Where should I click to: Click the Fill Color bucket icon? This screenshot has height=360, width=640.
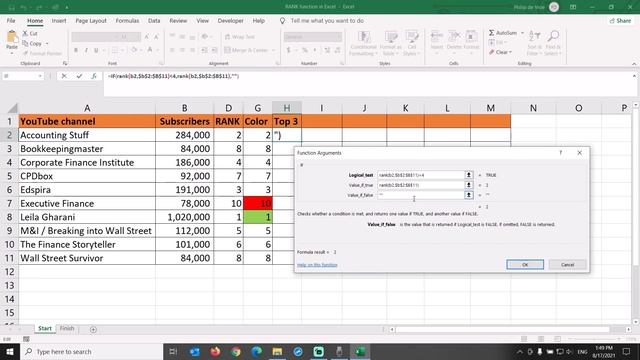pos(134,50)
